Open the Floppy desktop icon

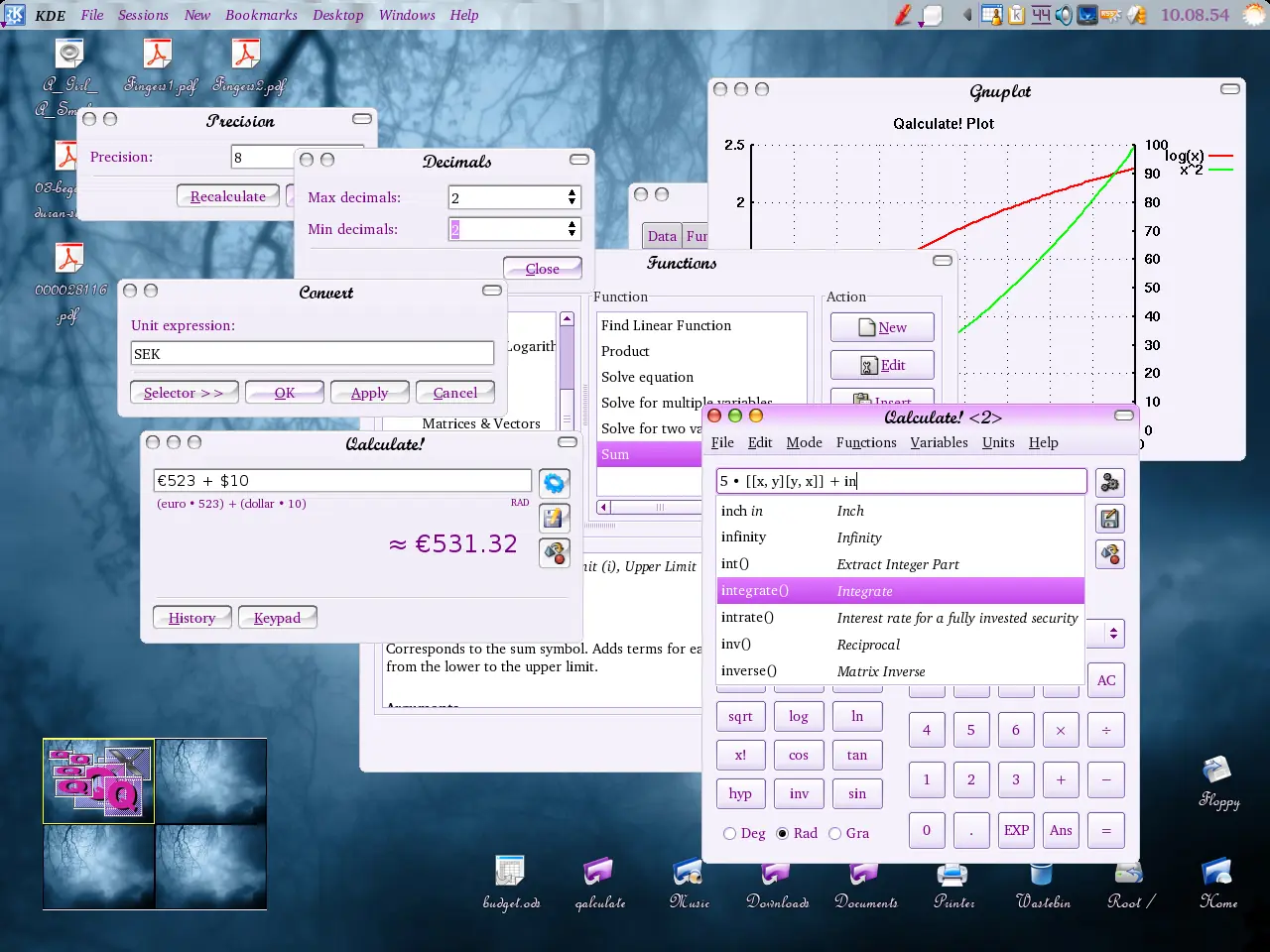[1218, 782]
